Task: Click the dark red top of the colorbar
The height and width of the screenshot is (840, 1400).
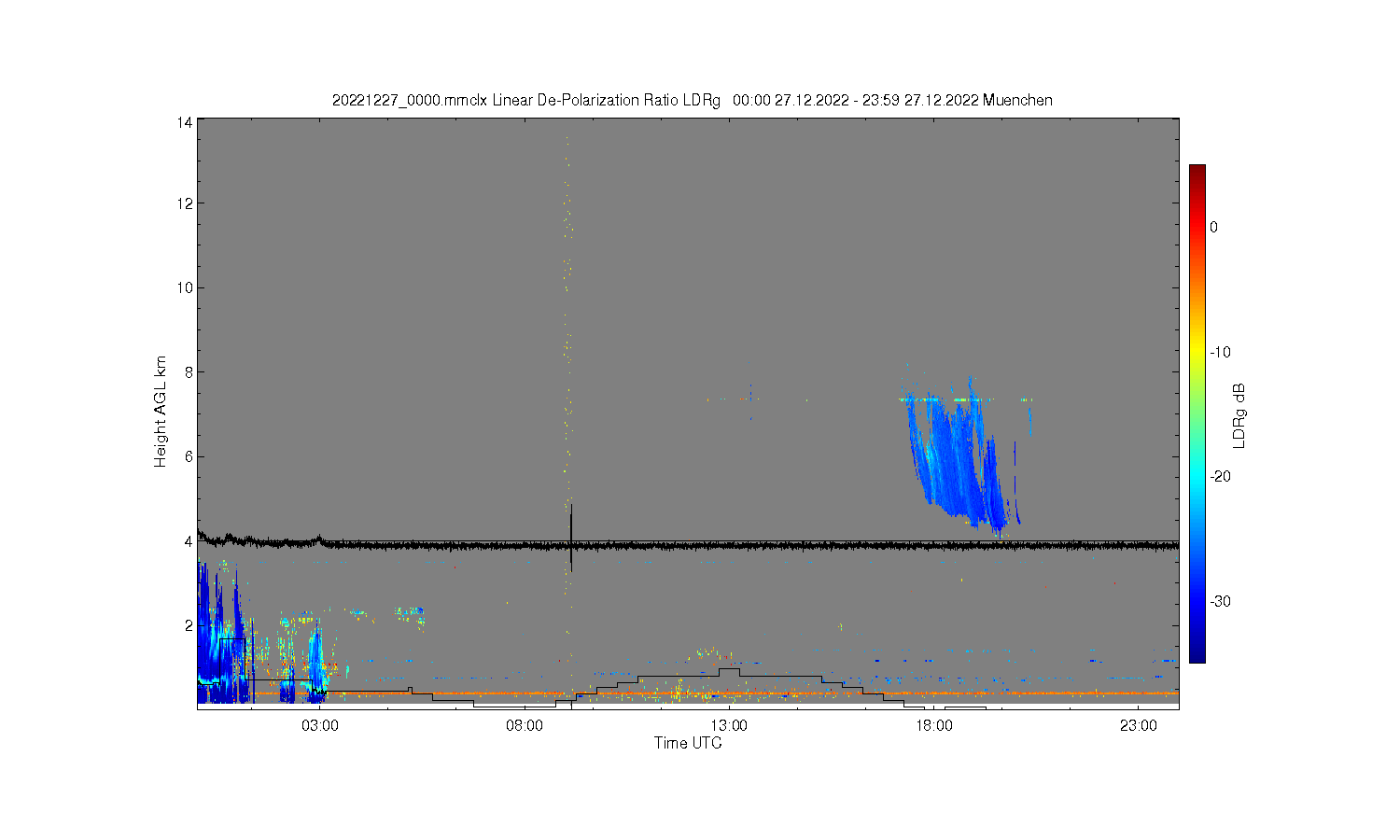Action: point(1197,172)
